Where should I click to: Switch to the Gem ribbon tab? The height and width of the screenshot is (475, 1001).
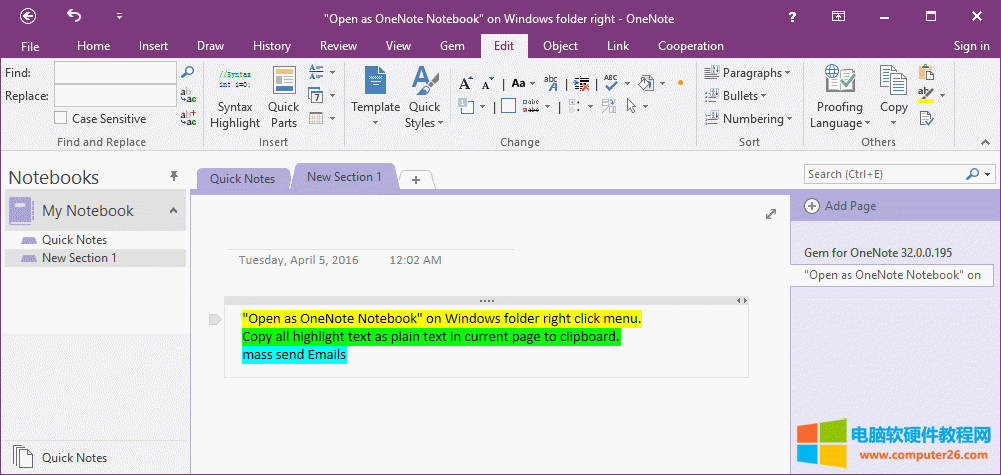452,46
